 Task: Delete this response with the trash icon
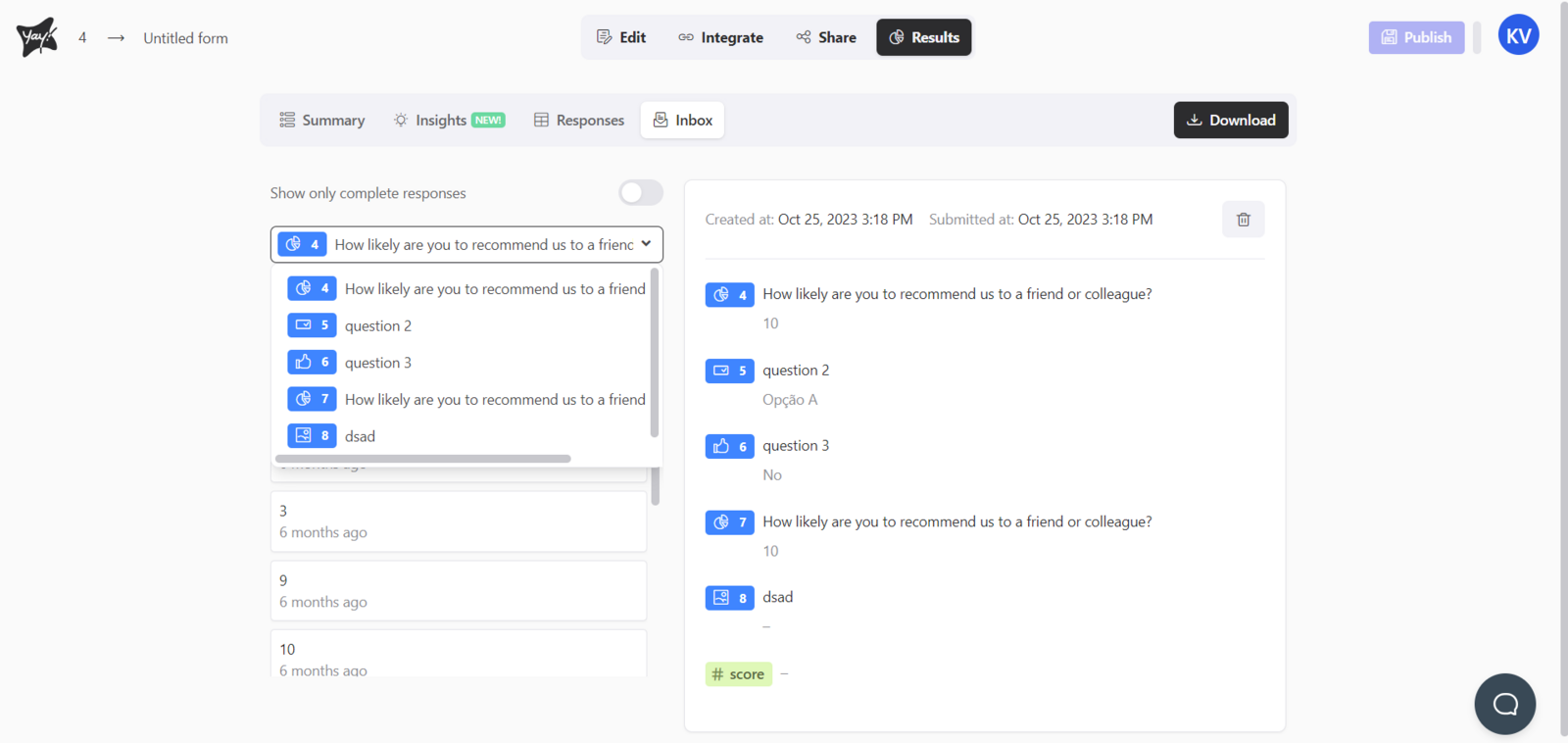point(1243,220)
